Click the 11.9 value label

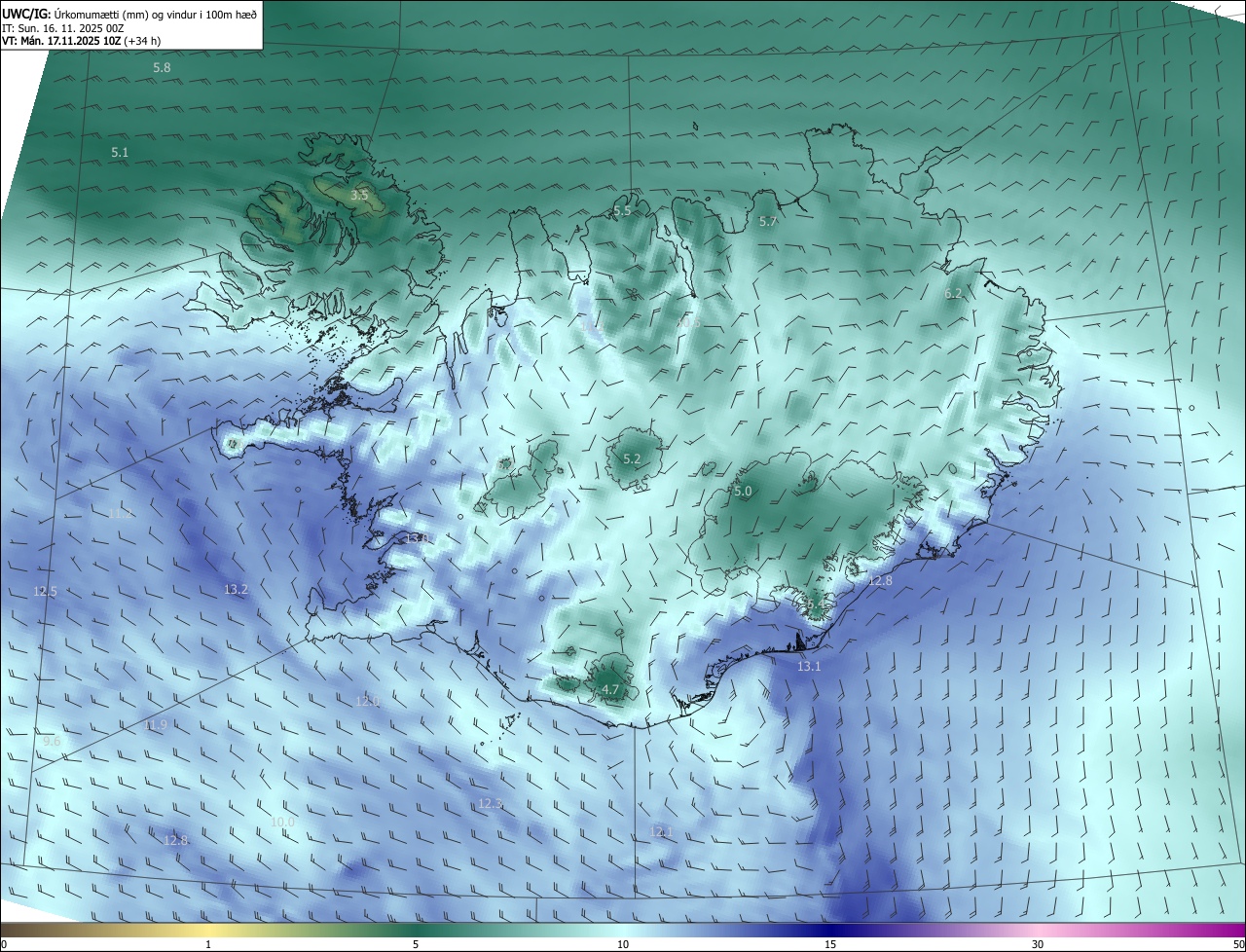click(156, 725)
